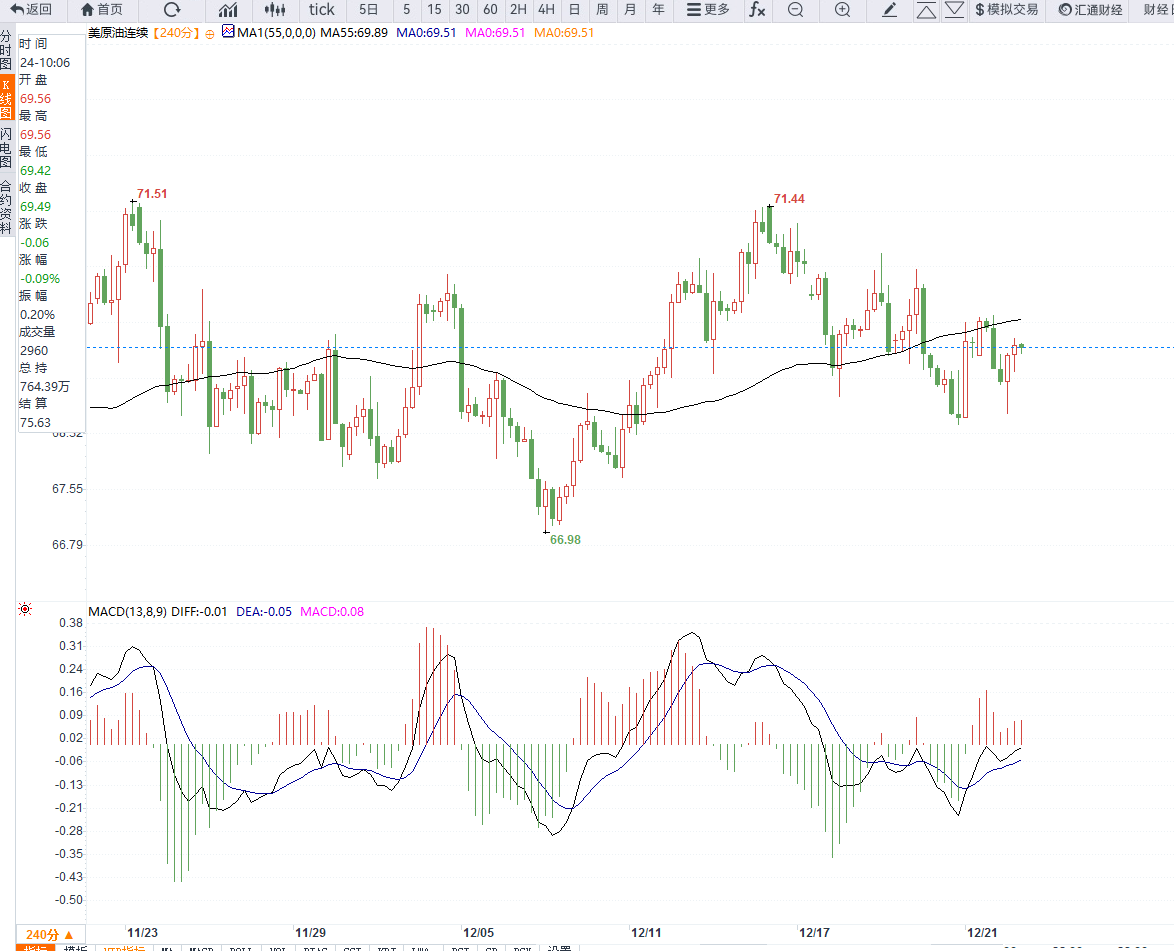Image resolution: width=1174 pixels, height=951 pixels.
Task: Select the candlestick chart style icon
Action: [275, 10]
